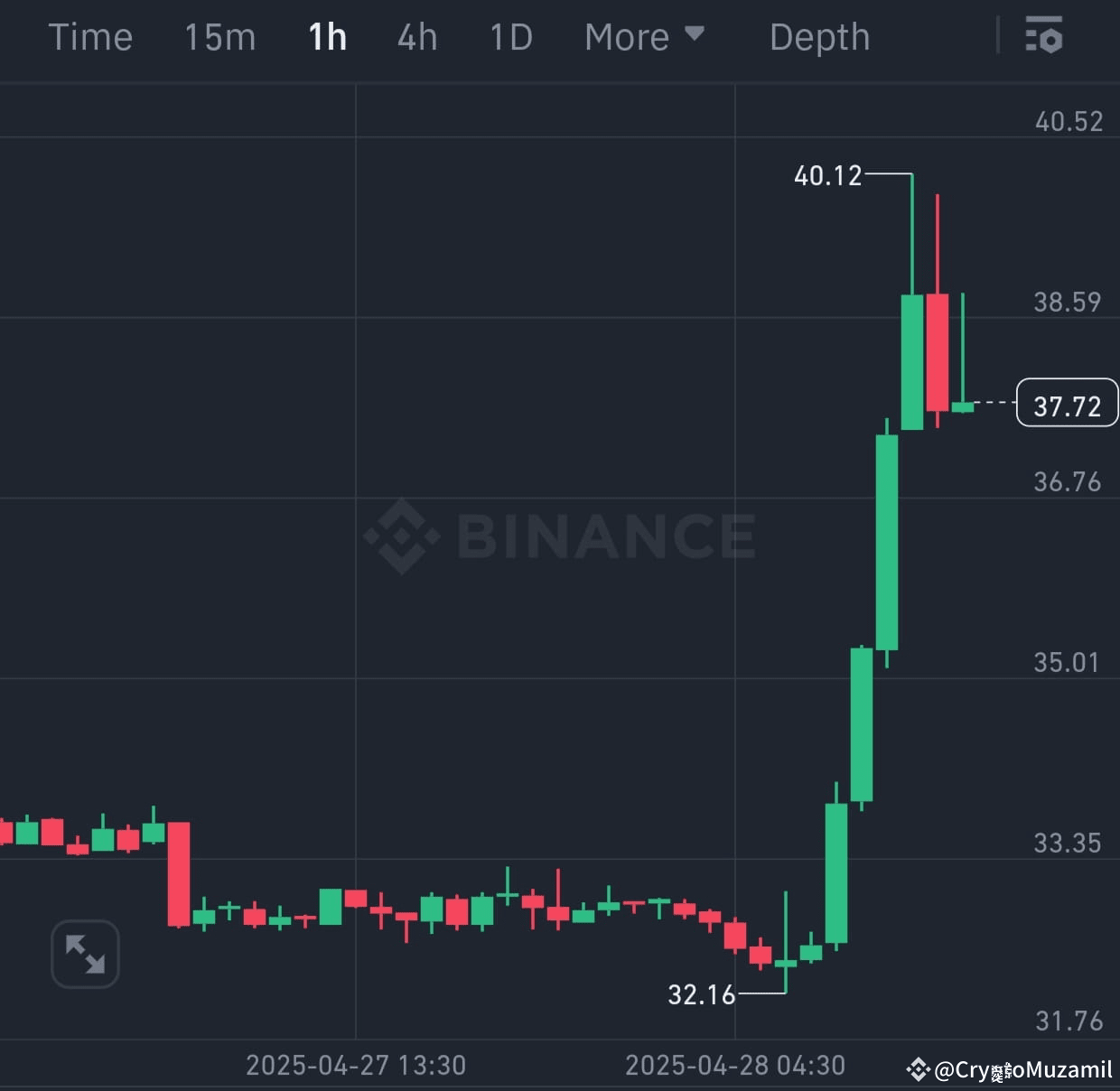
Task: Click the Binance logo watermark
Action: click(560, 535)
